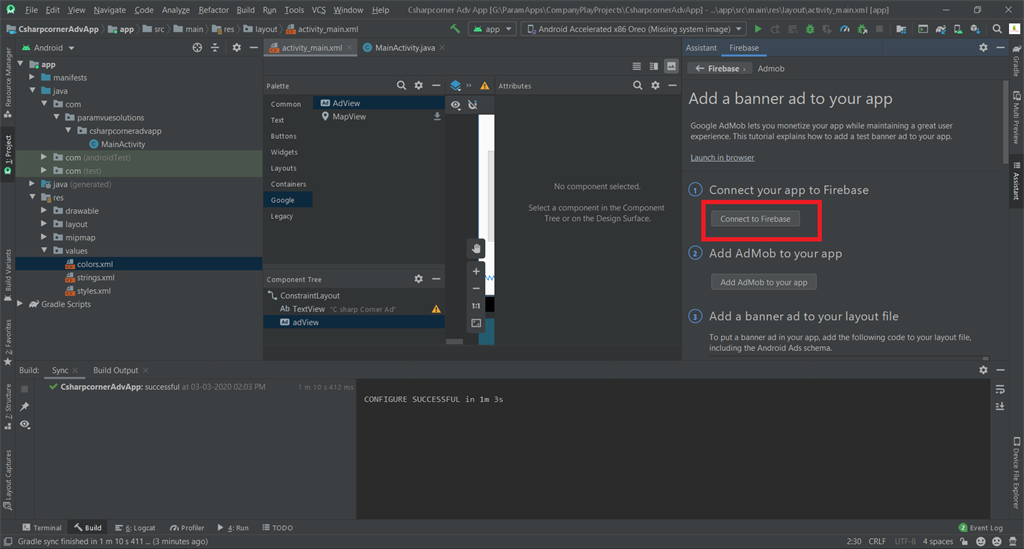Click the Debug app bug icon
This screenshot has width=1024, height=549.
point(810,29)
